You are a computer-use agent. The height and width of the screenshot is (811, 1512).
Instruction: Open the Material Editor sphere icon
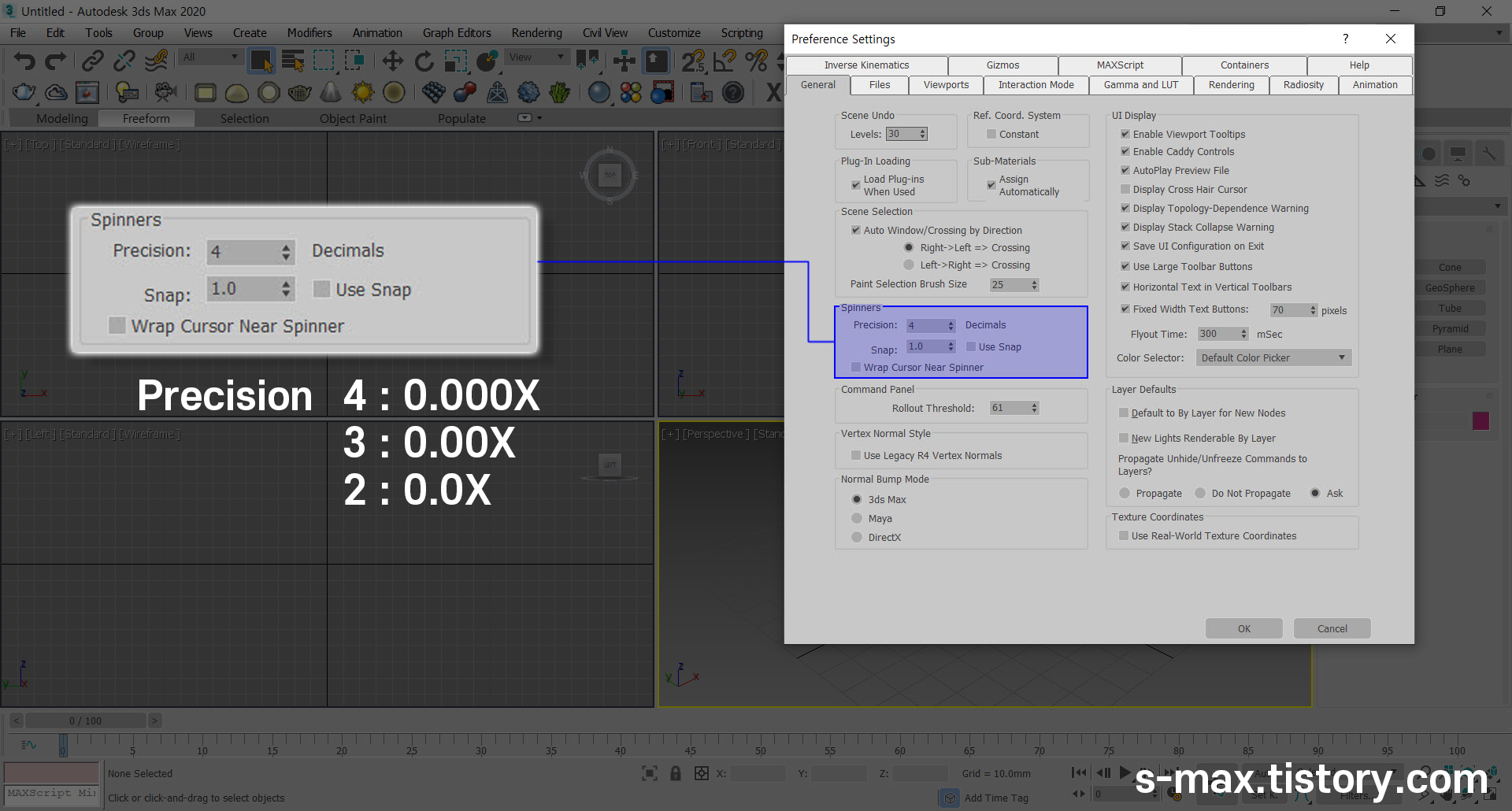599,92
